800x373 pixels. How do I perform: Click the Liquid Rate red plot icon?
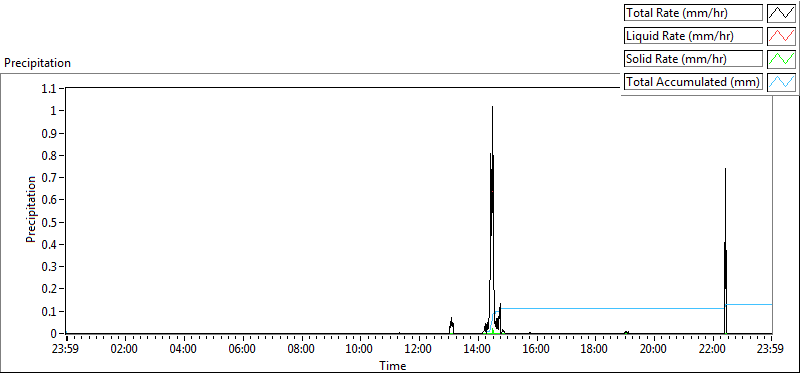tap(781, 36)
